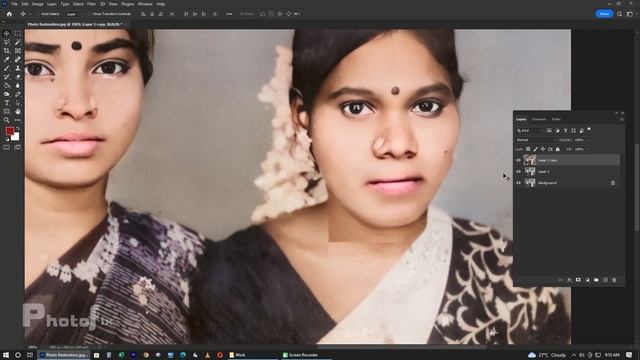Screen dimensions: 640x360
Task: Select the Rectangular Marquee tool
Action: pos(18,33)
